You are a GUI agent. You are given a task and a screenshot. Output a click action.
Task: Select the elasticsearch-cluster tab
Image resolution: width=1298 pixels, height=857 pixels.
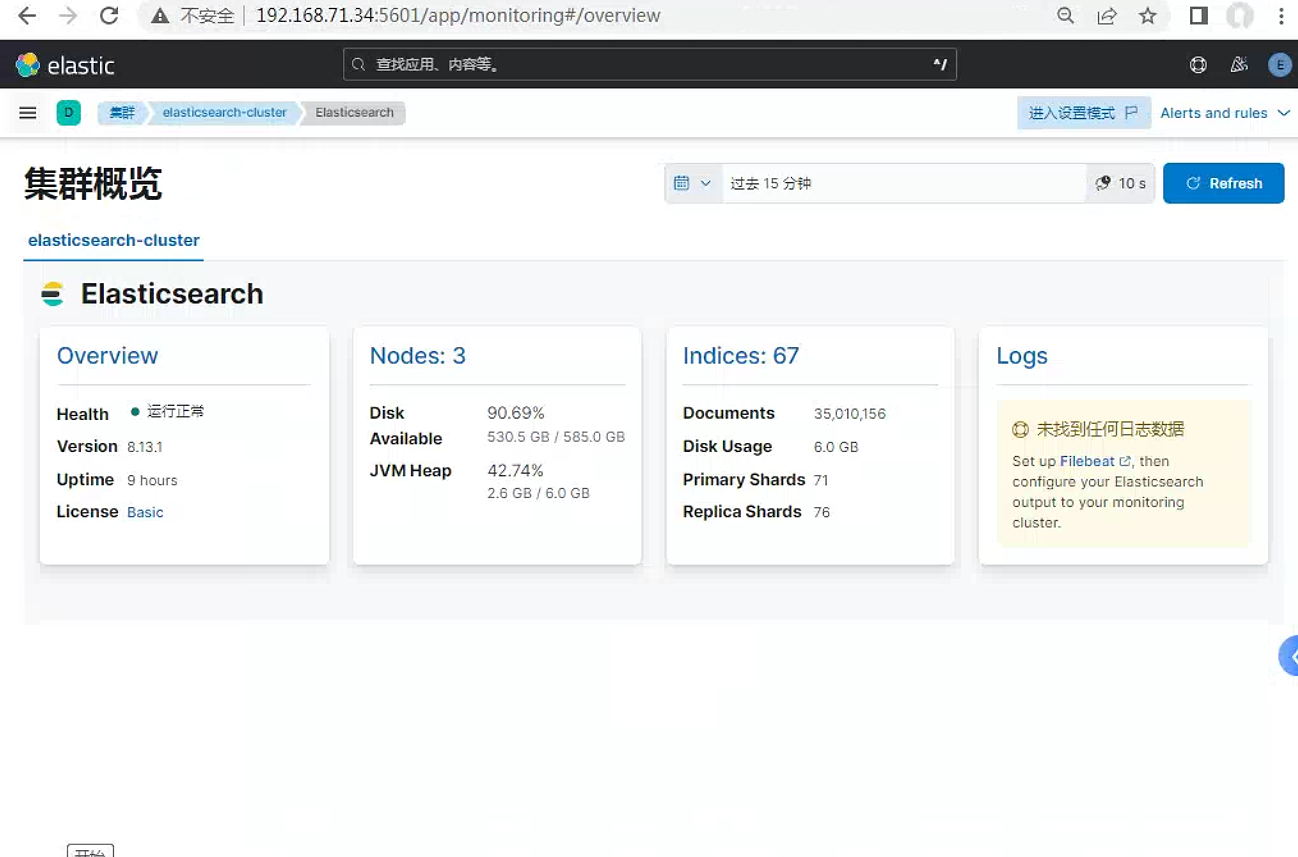114,240
